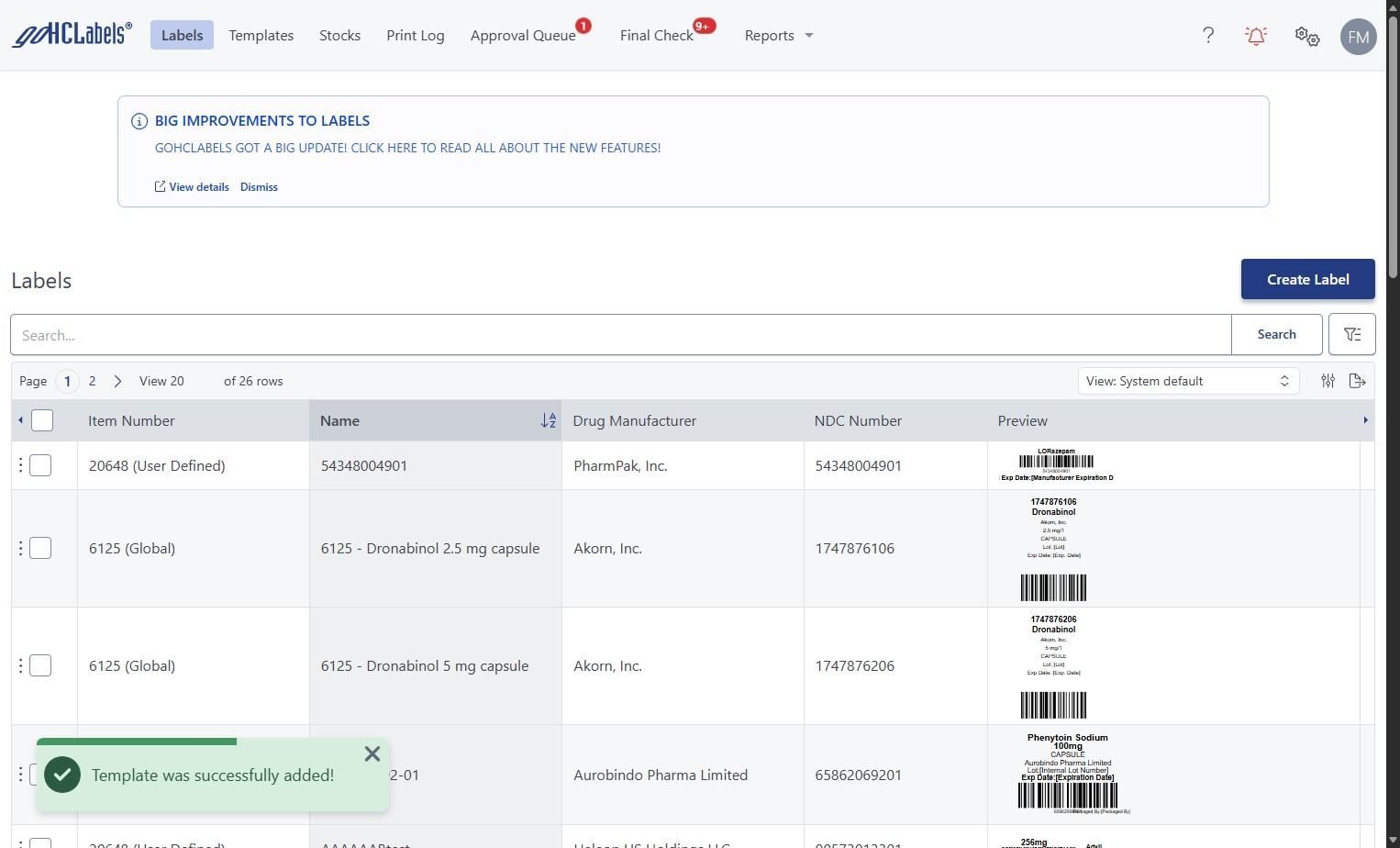Open the help question mark icon

tap(1208, 35)
